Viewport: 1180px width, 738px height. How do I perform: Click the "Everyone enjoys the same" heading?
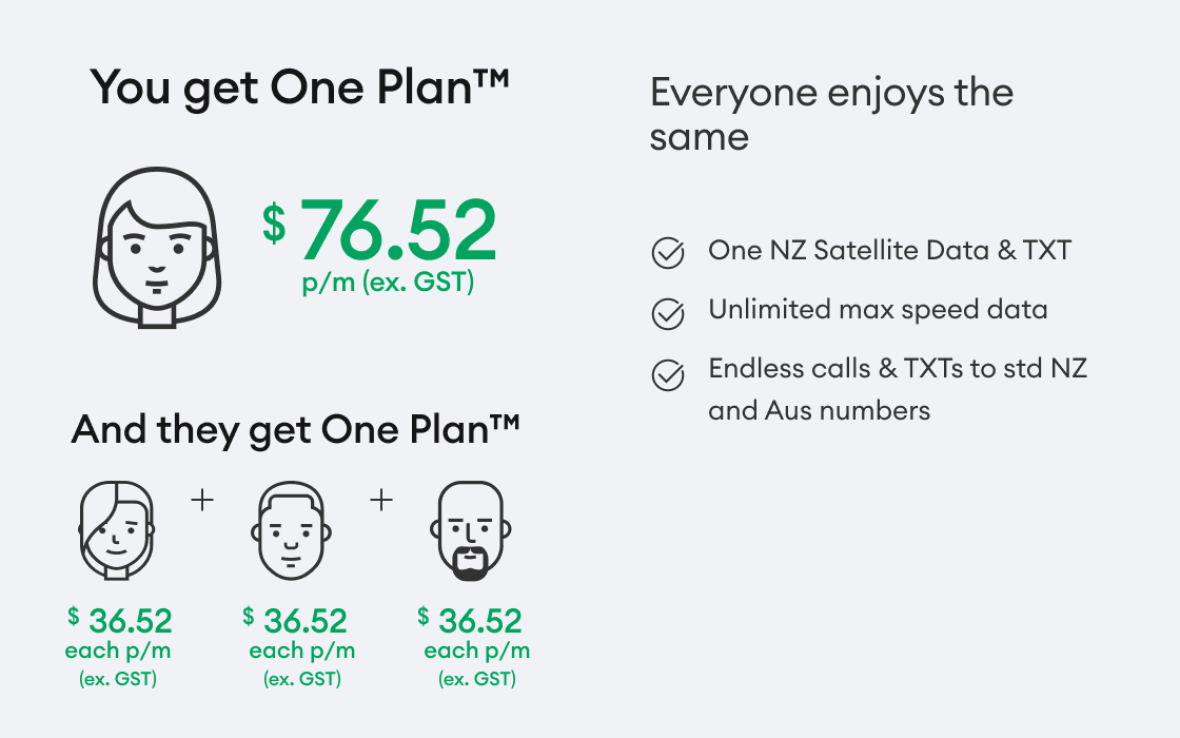(831, 114)
